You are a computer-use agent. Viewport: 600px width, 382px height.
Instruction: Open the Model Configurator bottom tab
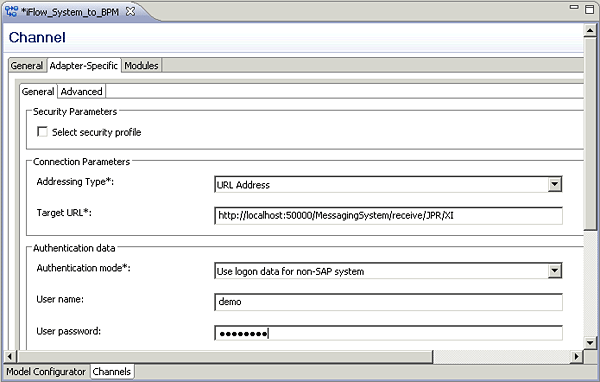(46, 372)
